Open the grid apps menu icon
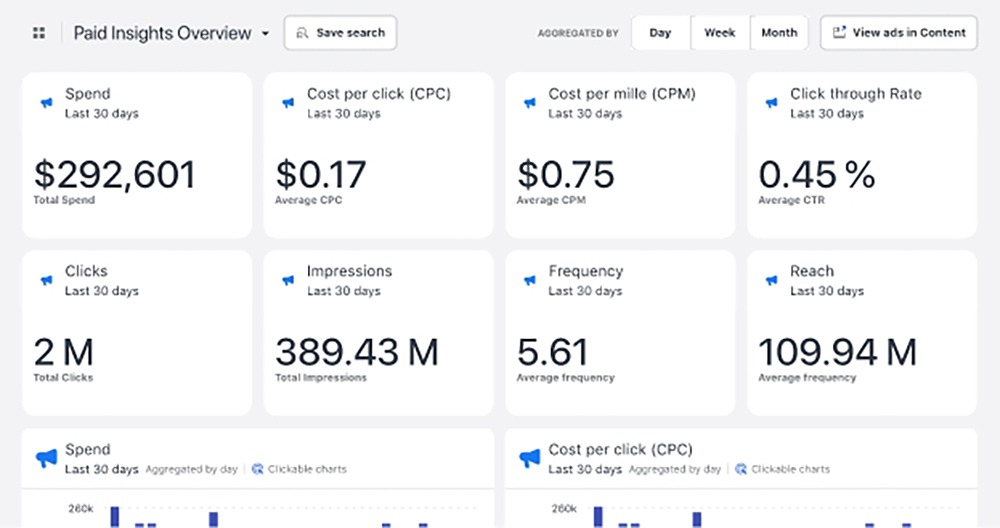Screen dimensions: 1000x528 pyautogui.click(x=39, y=33)
